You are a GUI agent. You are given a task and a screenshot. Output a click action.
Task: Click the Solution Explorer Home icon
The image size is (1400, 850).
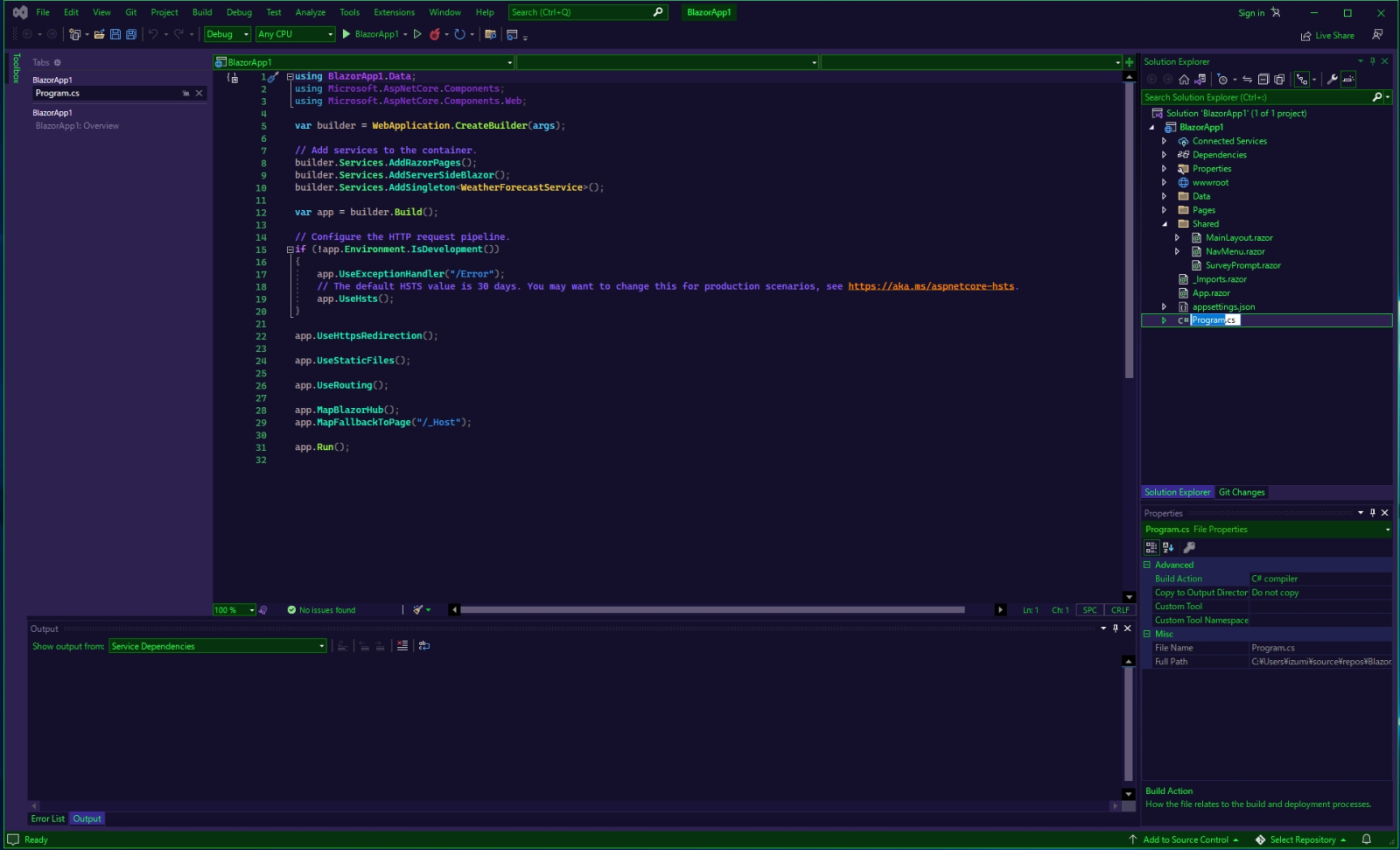coord(1184,80)
